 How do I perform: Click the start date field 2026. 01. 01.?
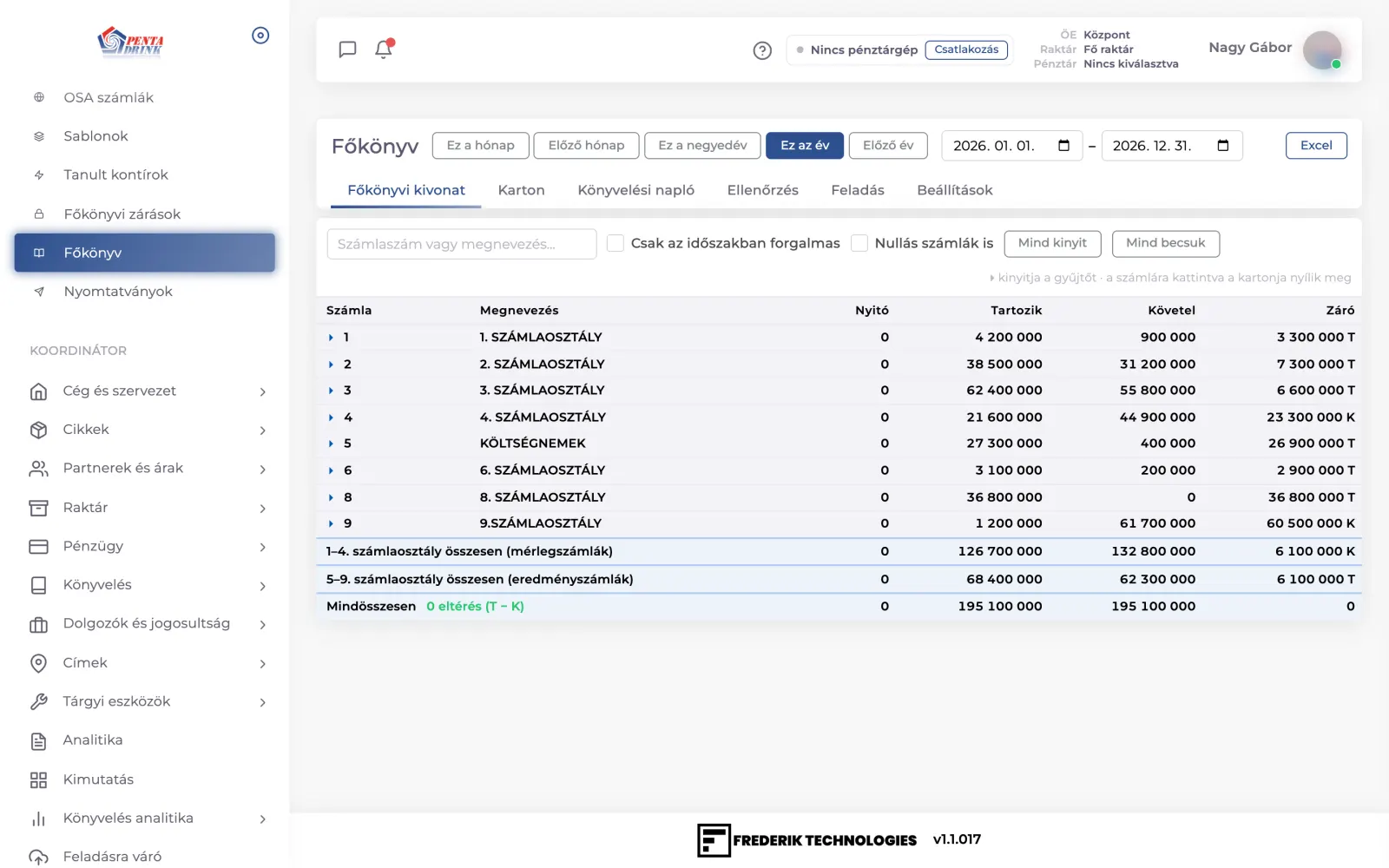pyautogui.click(x=1011, y=146)
